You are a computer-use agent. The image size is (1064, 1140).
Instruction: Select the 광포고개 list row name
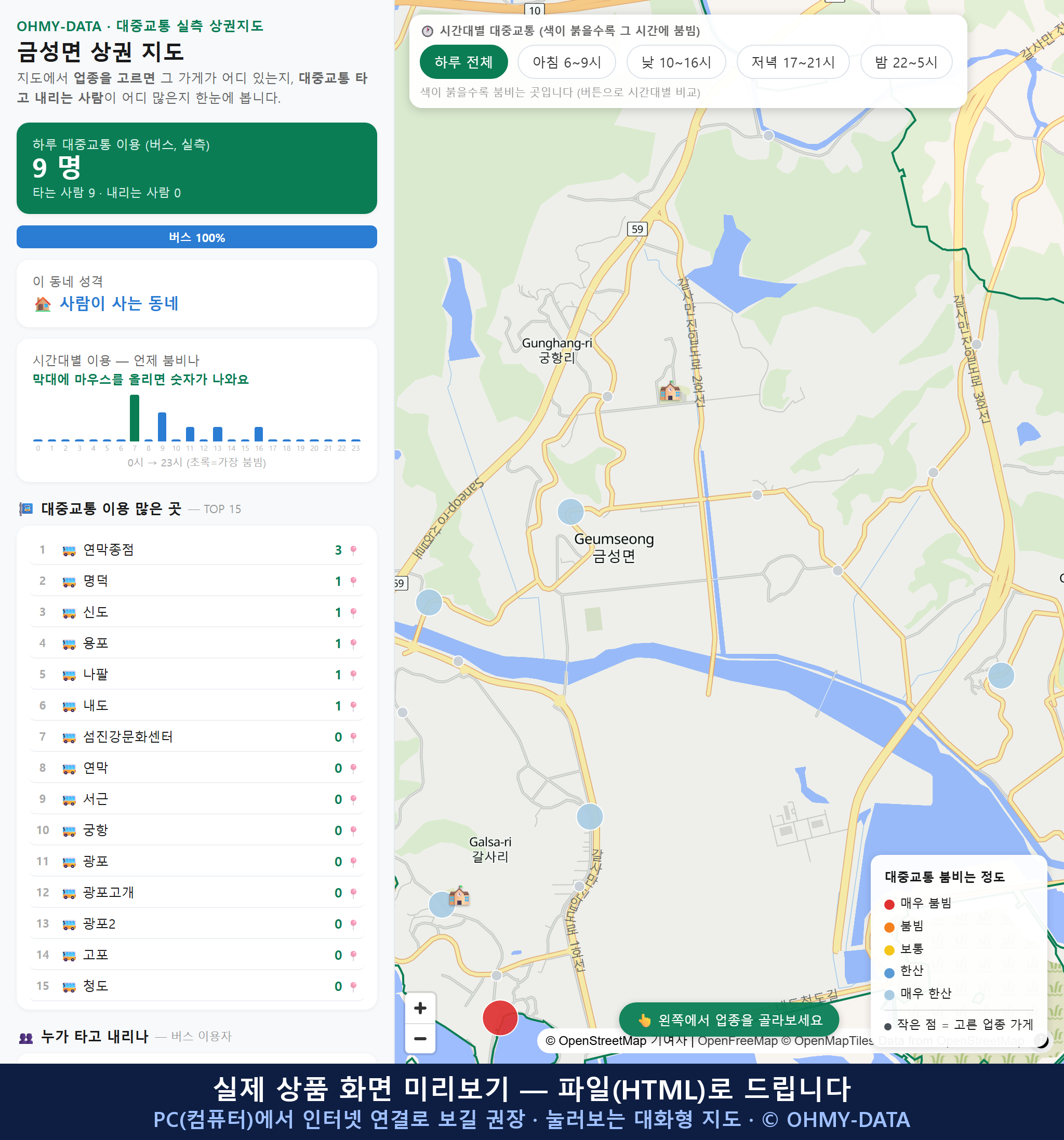tap(109, 892)
